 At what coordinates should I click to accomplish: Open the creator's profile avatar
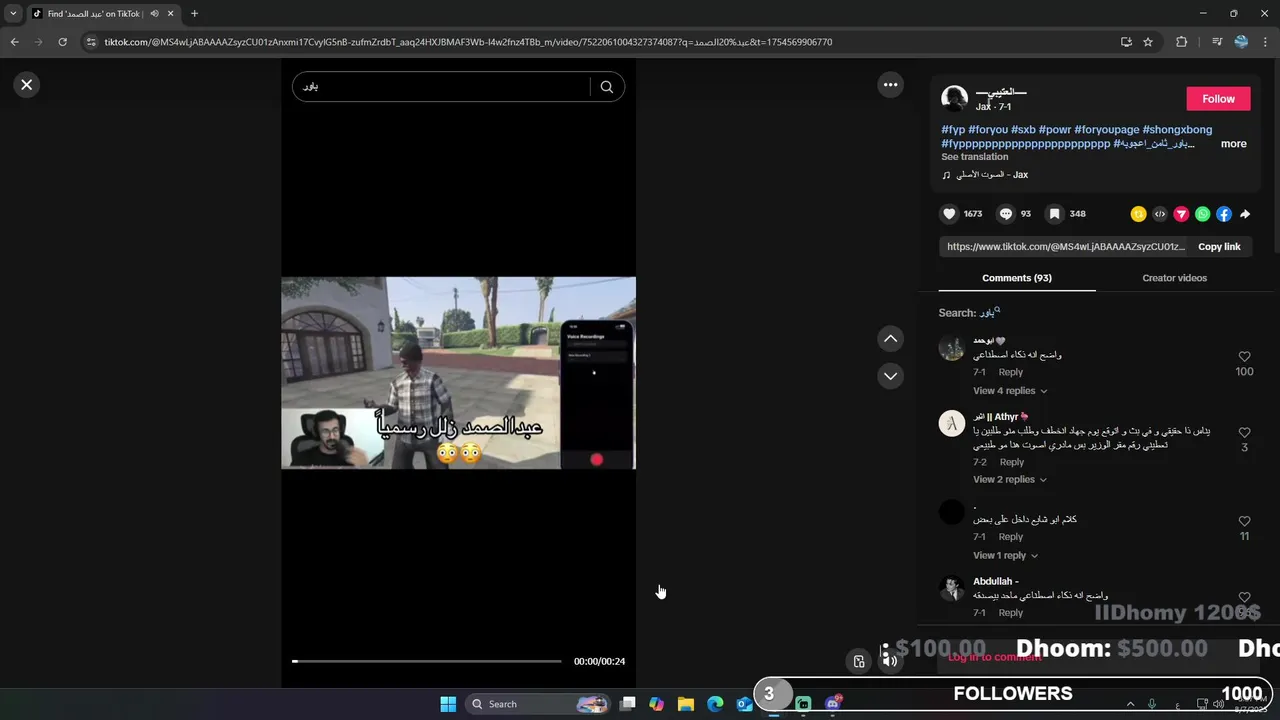(955, 99)
